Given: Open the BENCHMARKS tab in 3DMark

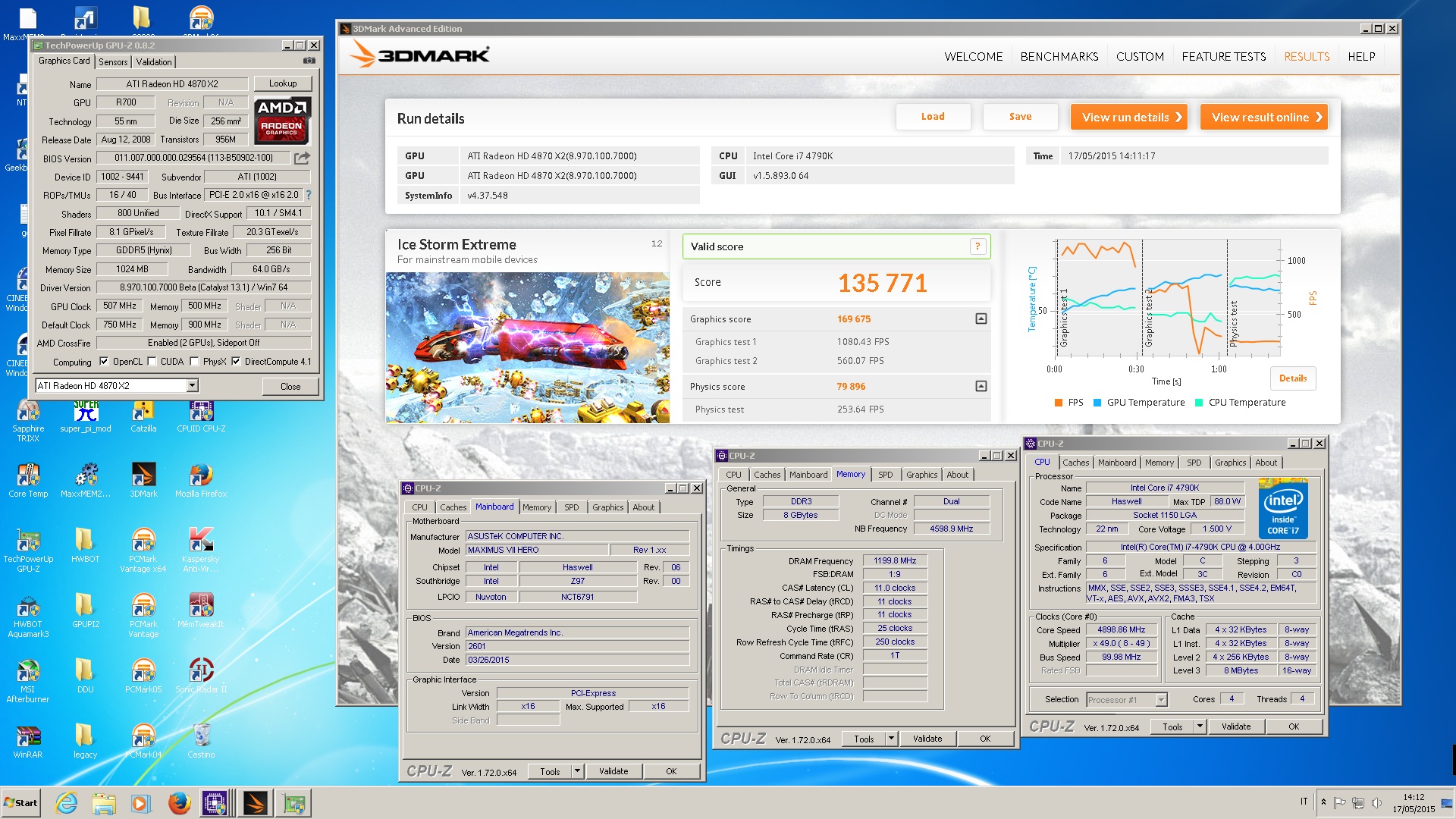Looking at the screenshot, I should (x=1059, y=57).
